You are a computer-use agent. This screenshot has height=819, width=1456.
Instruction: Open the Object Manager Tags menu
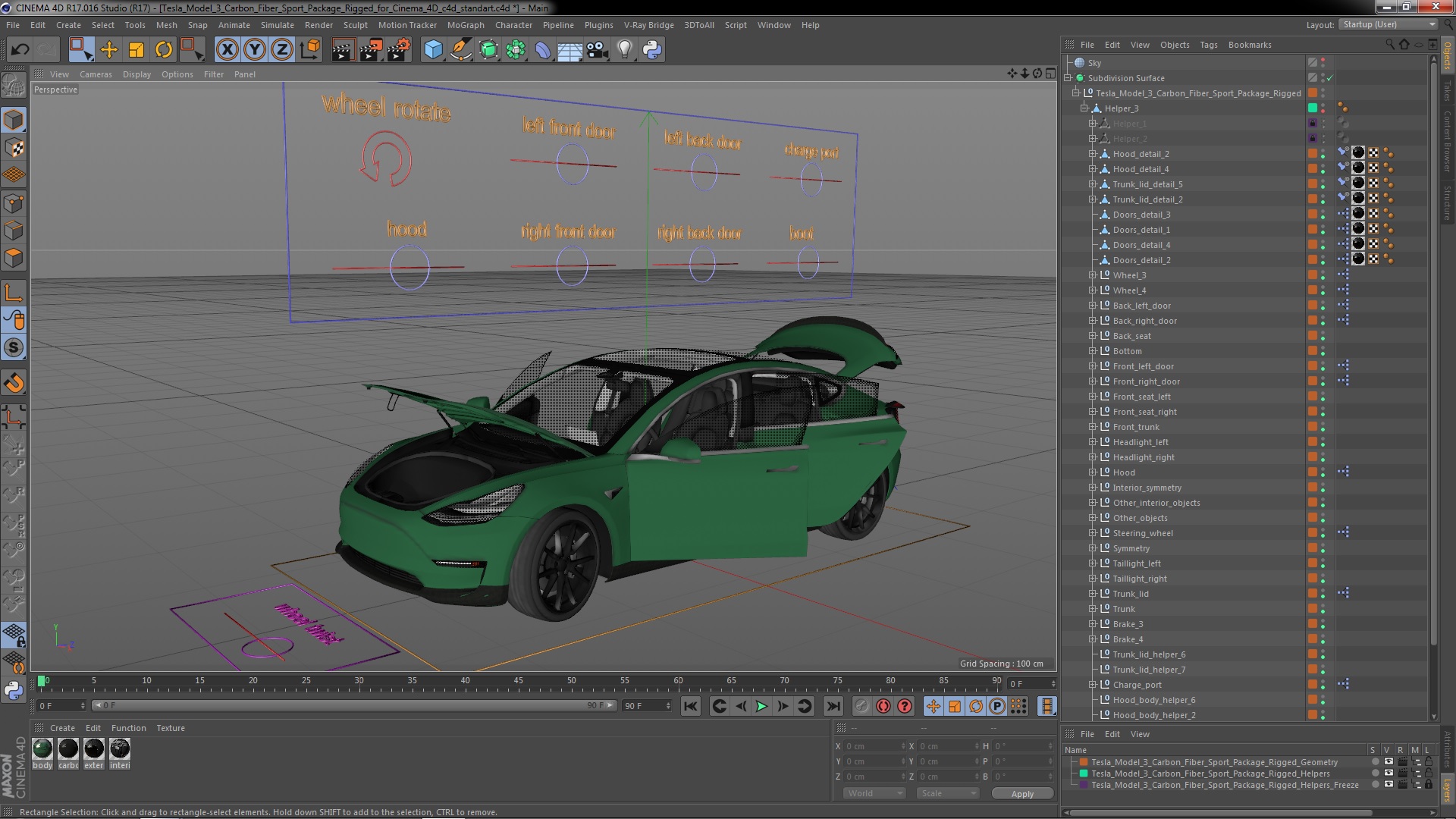click(1209, 45)
